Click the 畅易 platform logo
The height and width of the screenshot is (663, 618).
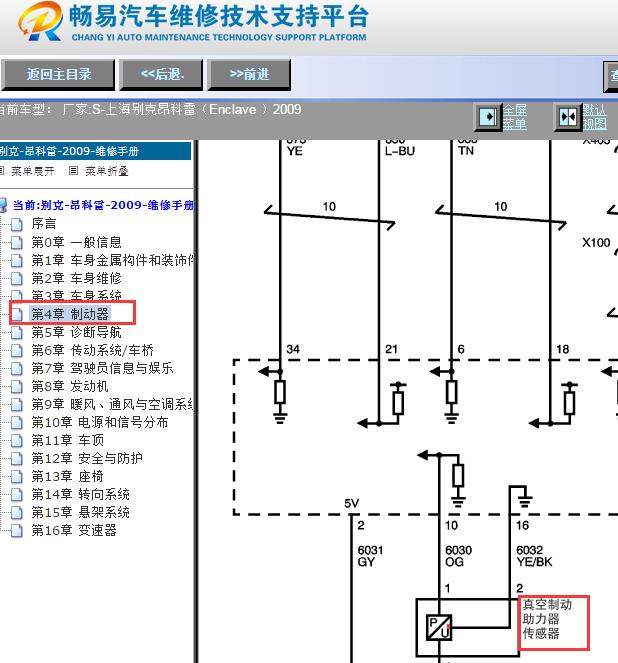point(41,21)
